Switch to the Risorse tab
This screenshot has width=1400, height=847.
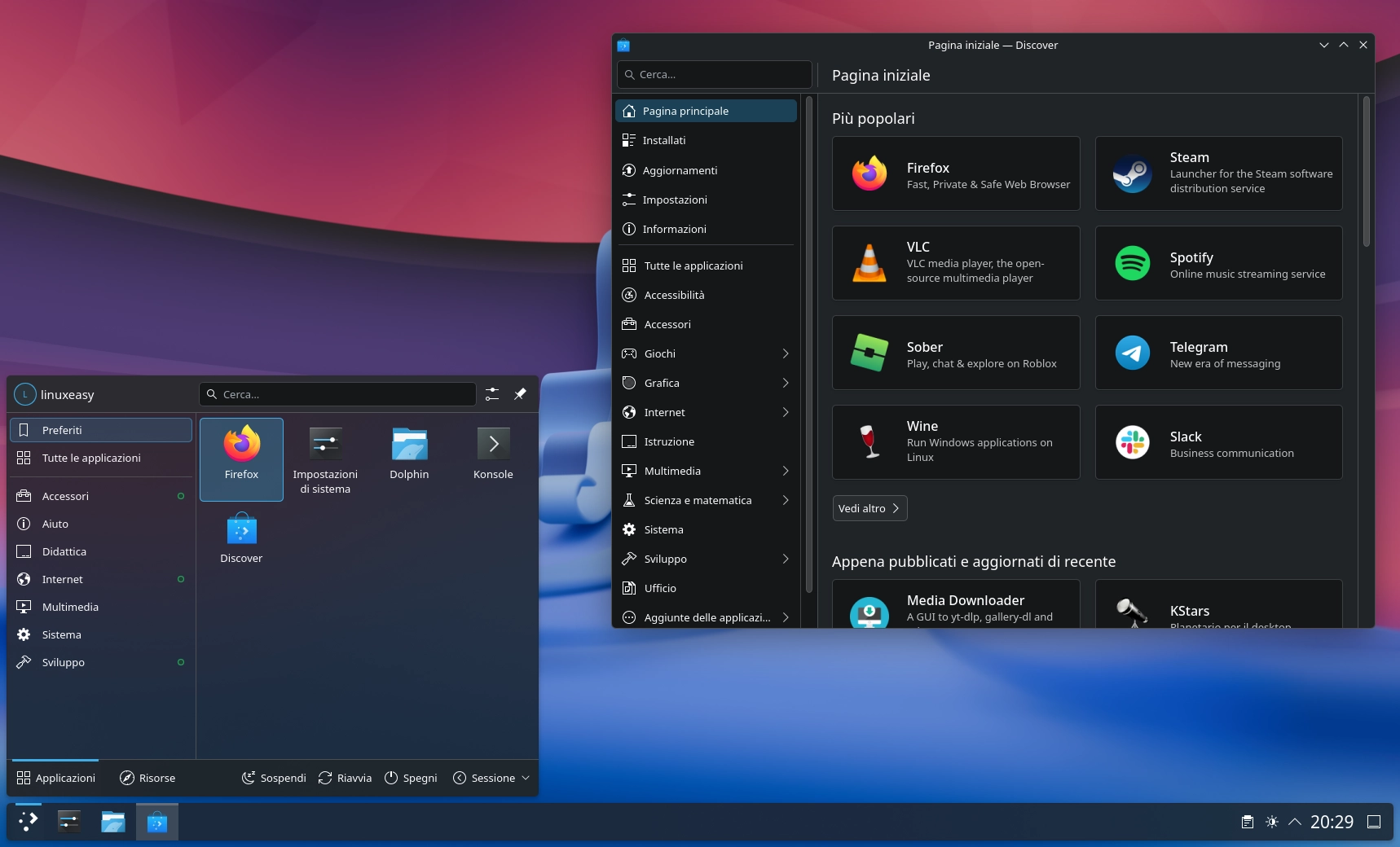click(147, 778)
